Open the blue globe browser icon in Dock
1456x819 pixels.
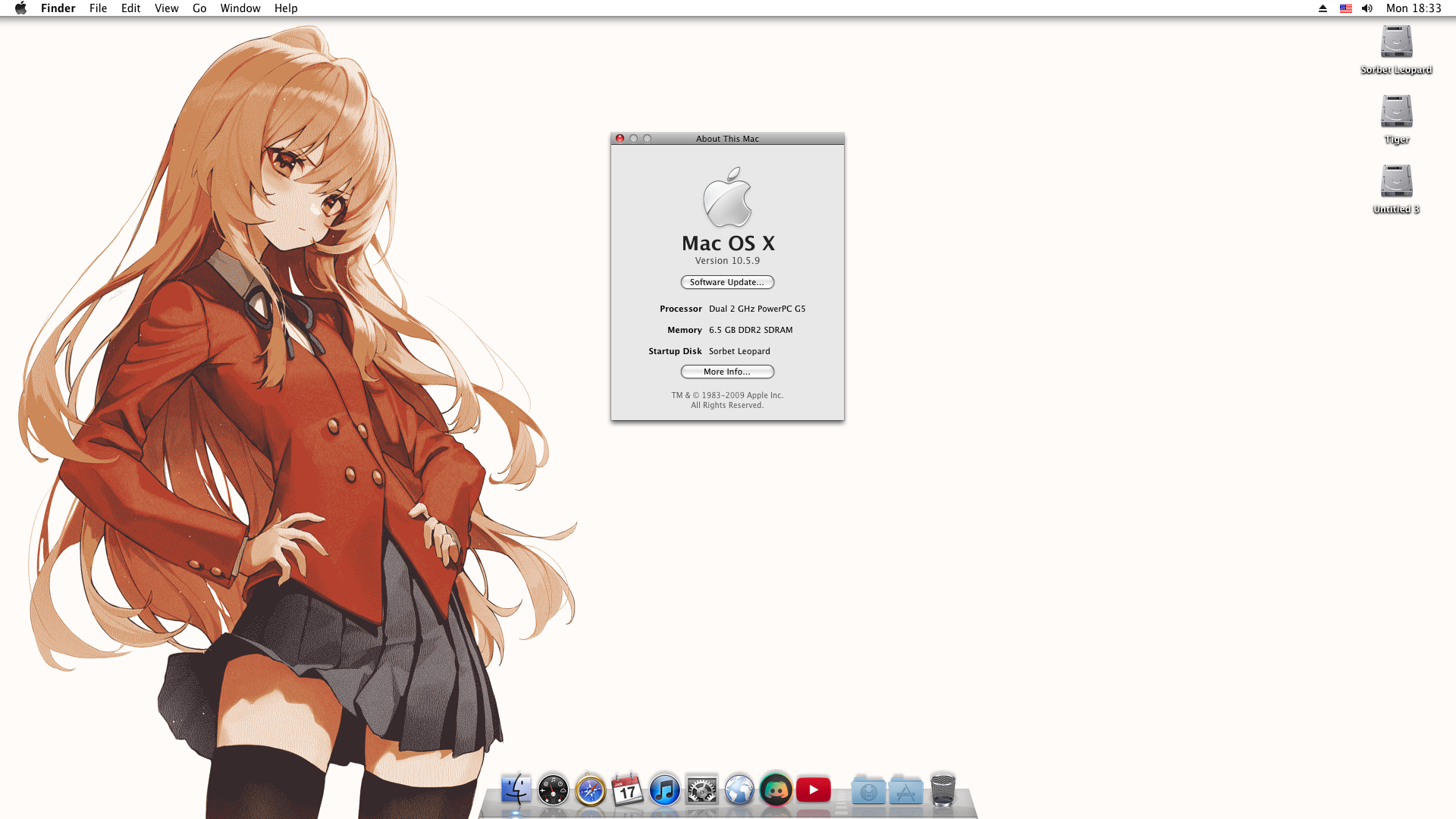(739, 790)
